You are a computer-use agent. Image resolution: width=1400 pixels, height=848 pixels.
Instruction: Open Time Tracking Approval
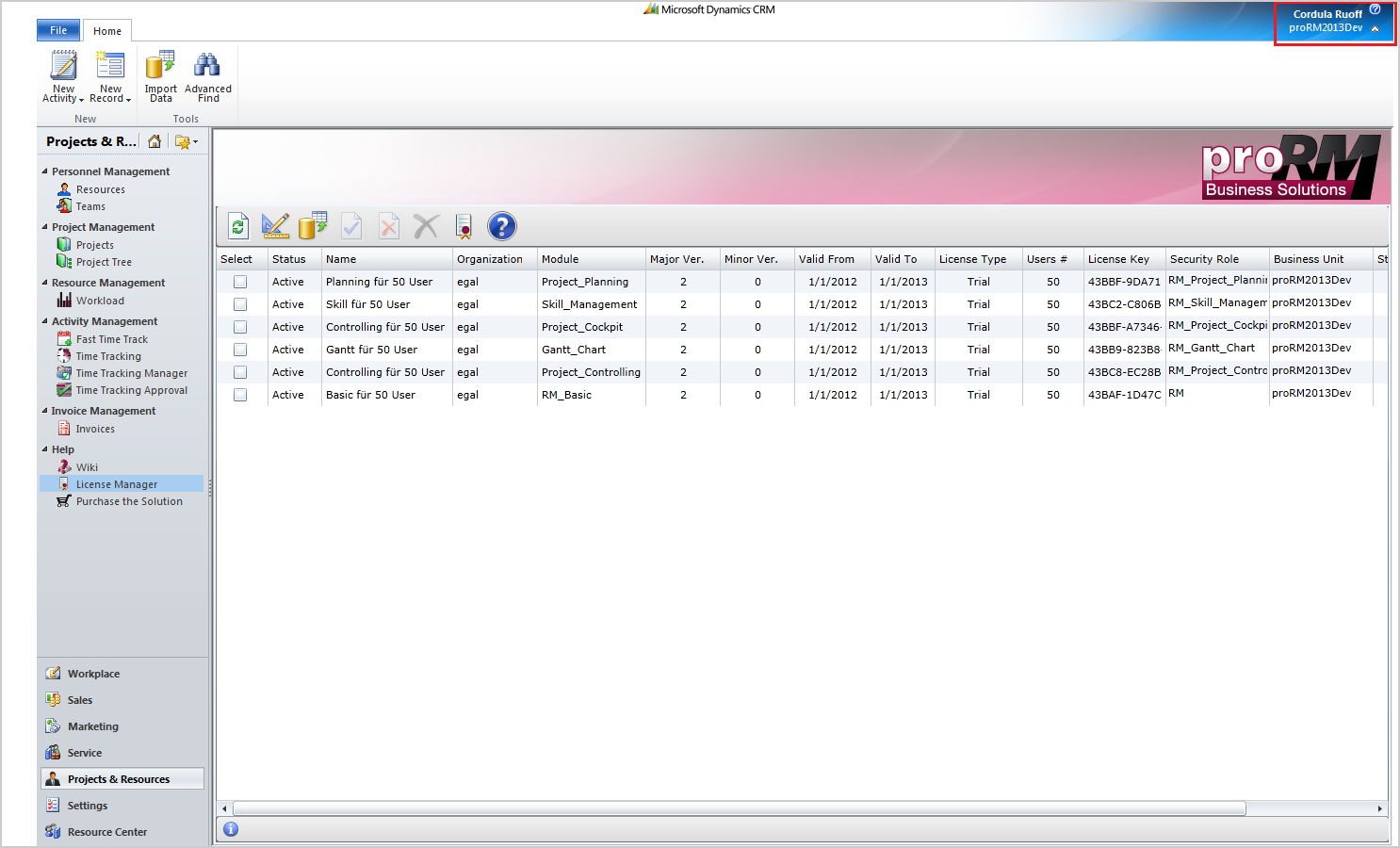click(131, 390)
